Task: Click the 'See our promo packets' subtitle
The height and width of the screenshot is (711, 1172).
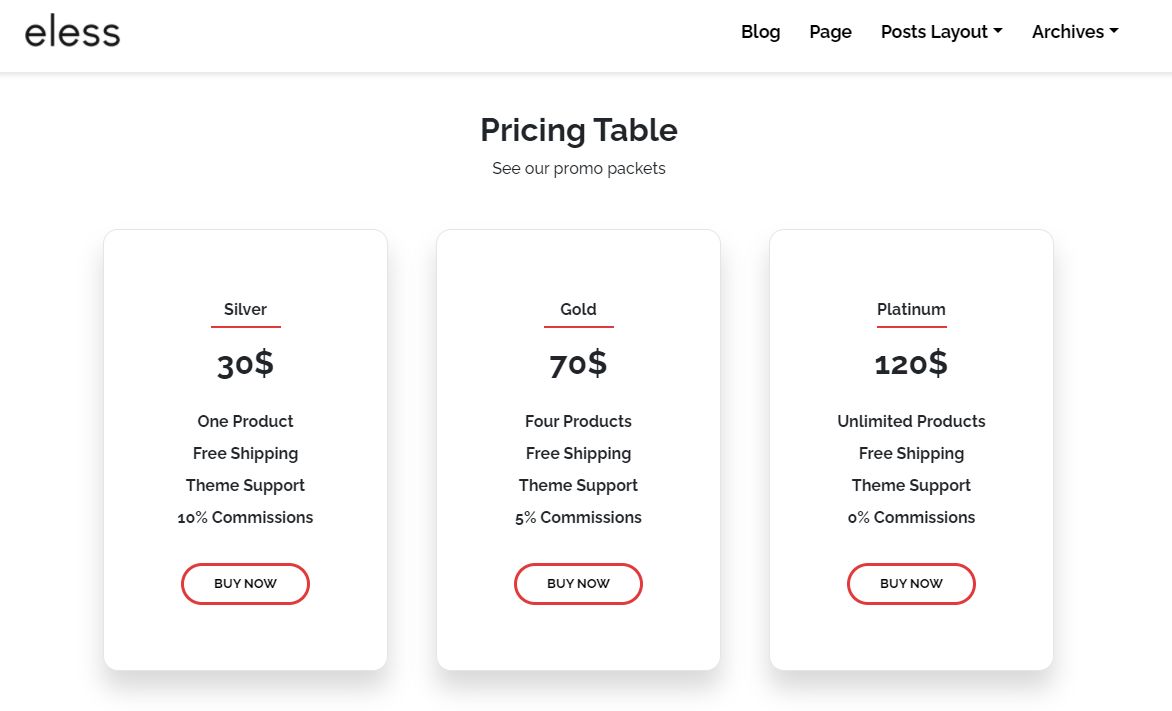Action: pos(579,168)
